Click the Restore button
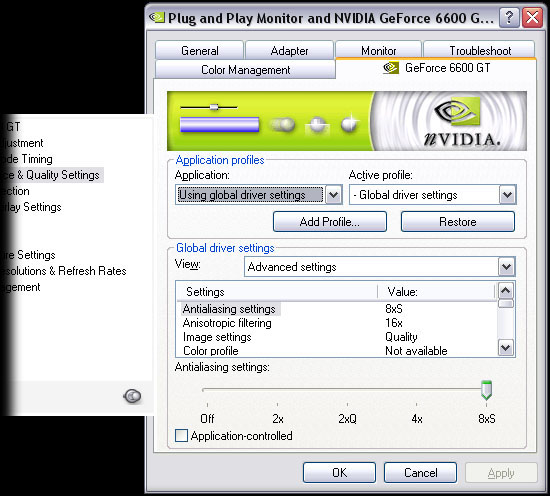The width and height of the screenshot is (550, 496). [x=458, y=221]
